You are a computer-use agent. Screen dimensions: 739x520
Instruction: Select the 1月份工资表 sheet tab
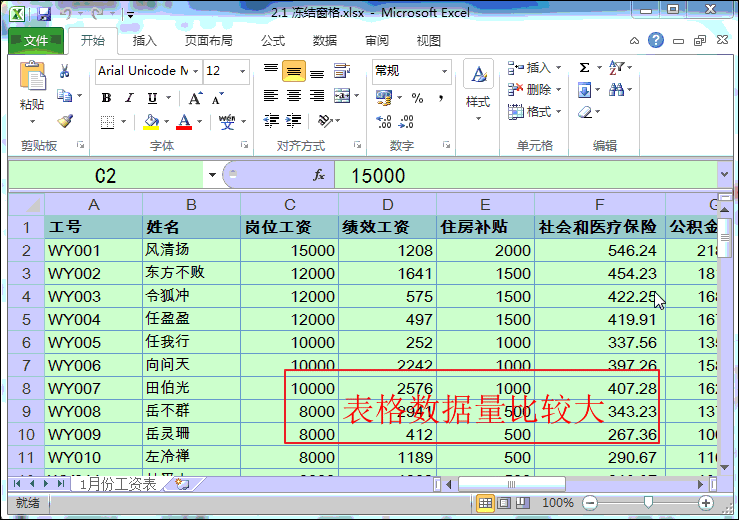(x=118, y=484)
